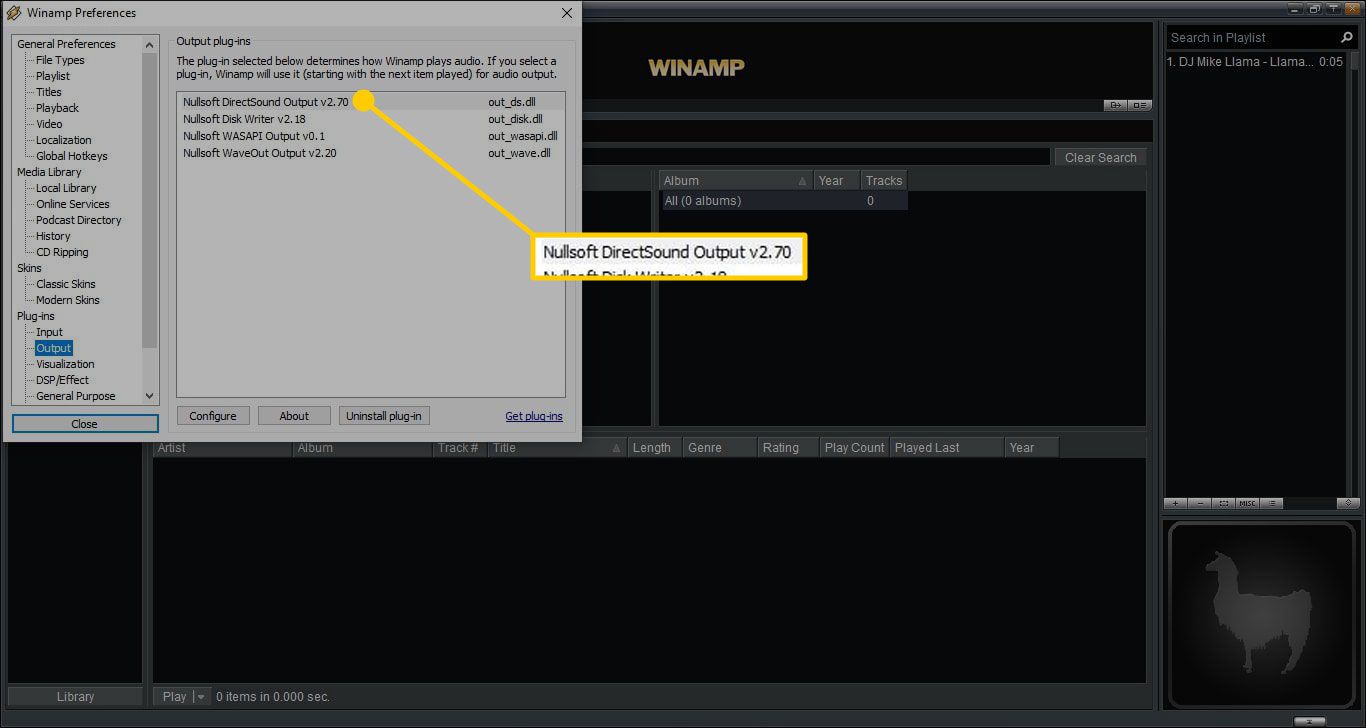
Task: Select History in preferences tree
Action: coord(53,236)
